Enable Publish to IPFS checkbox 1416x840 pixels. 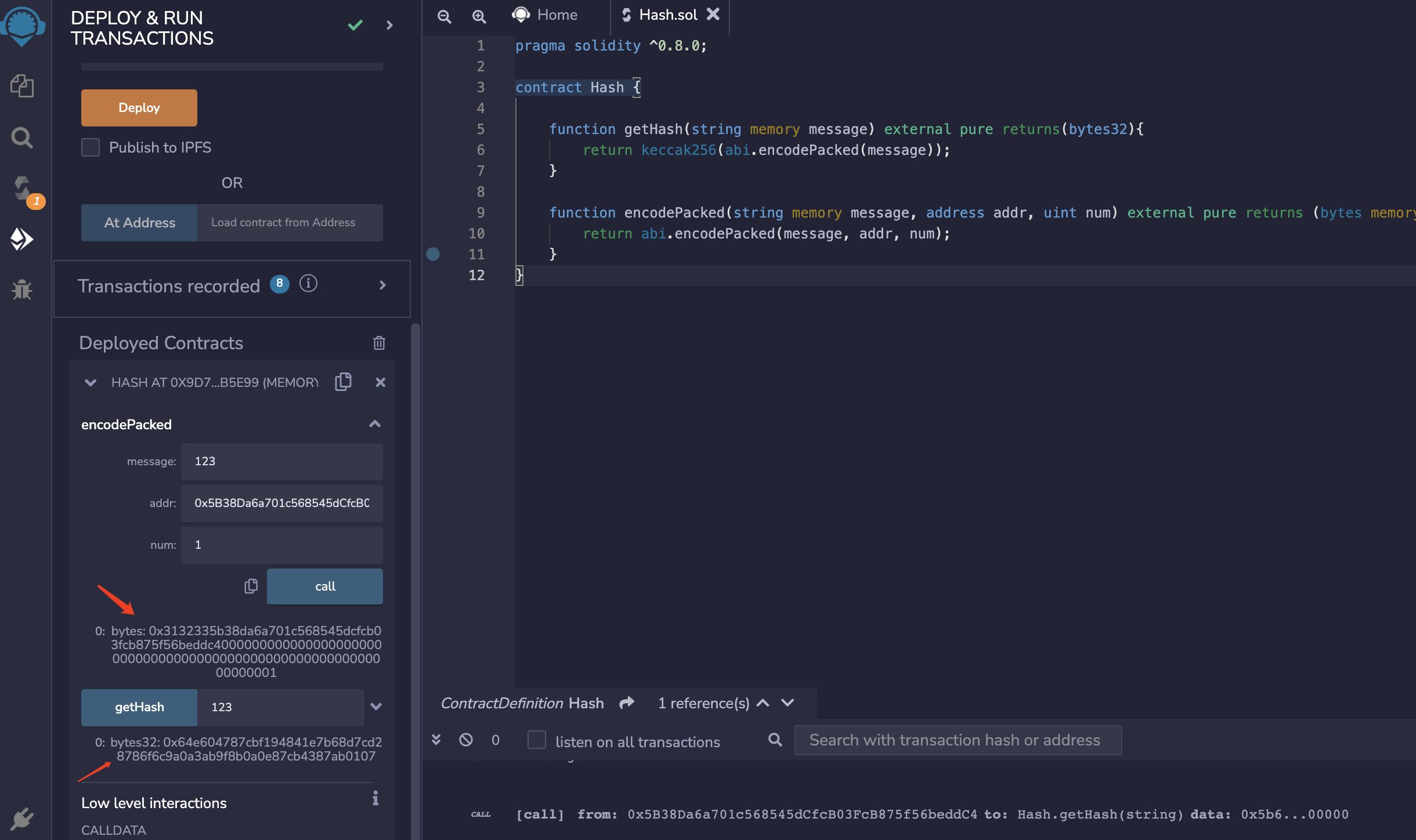point(91,147)
